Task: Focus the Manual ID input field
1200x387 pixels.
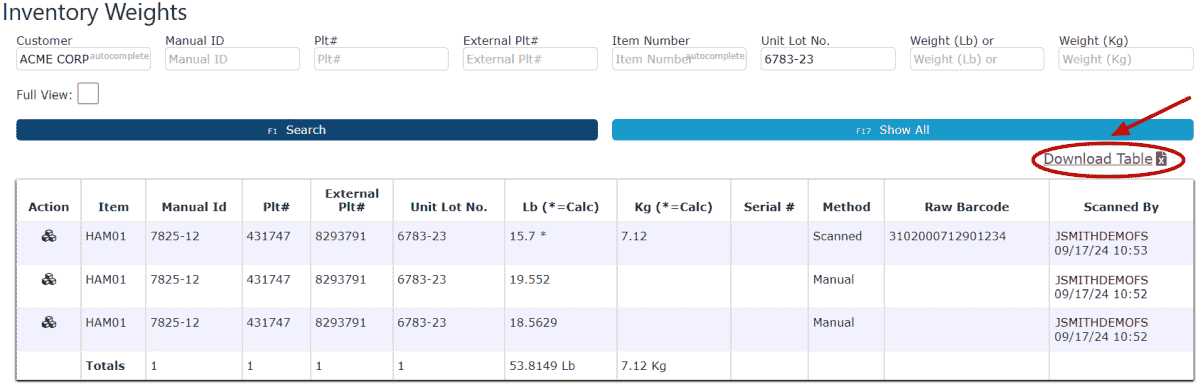Action: [232, 59]
